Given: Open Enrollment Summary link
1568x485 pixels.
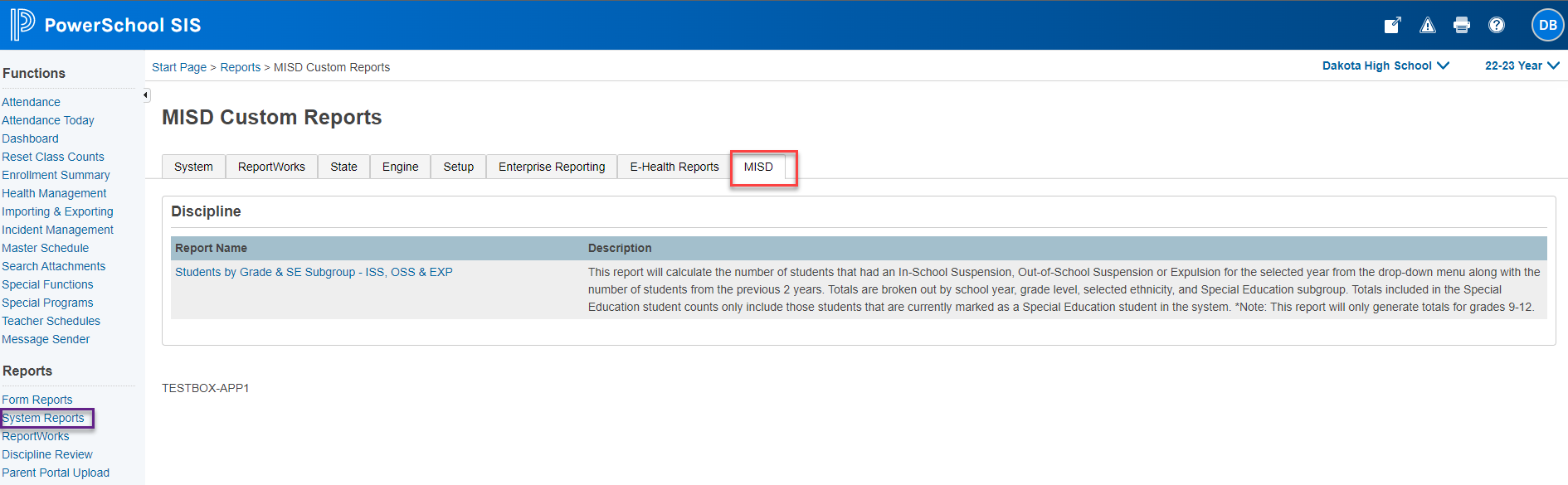Looking at the screenshot, I should click(x=56, y=175).
